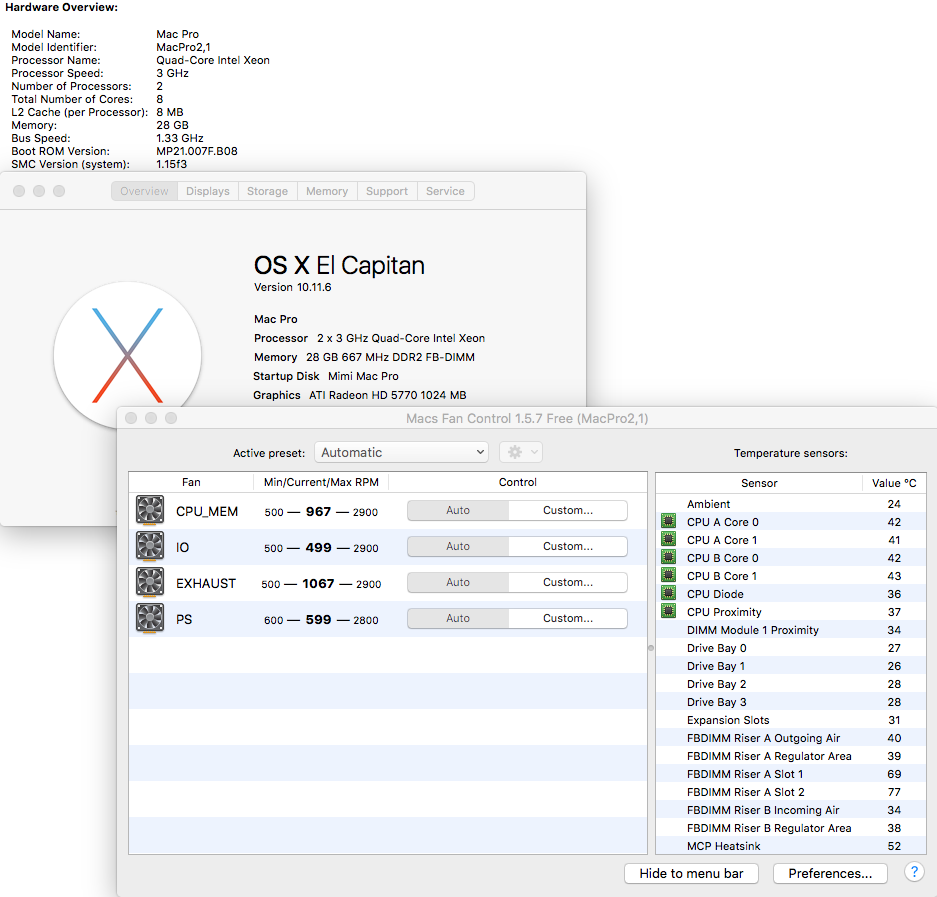The width and height of the screenshot is (937, 897).
Task: Click the CPU_MEM fan name
Action: click(x=207, y=512)
